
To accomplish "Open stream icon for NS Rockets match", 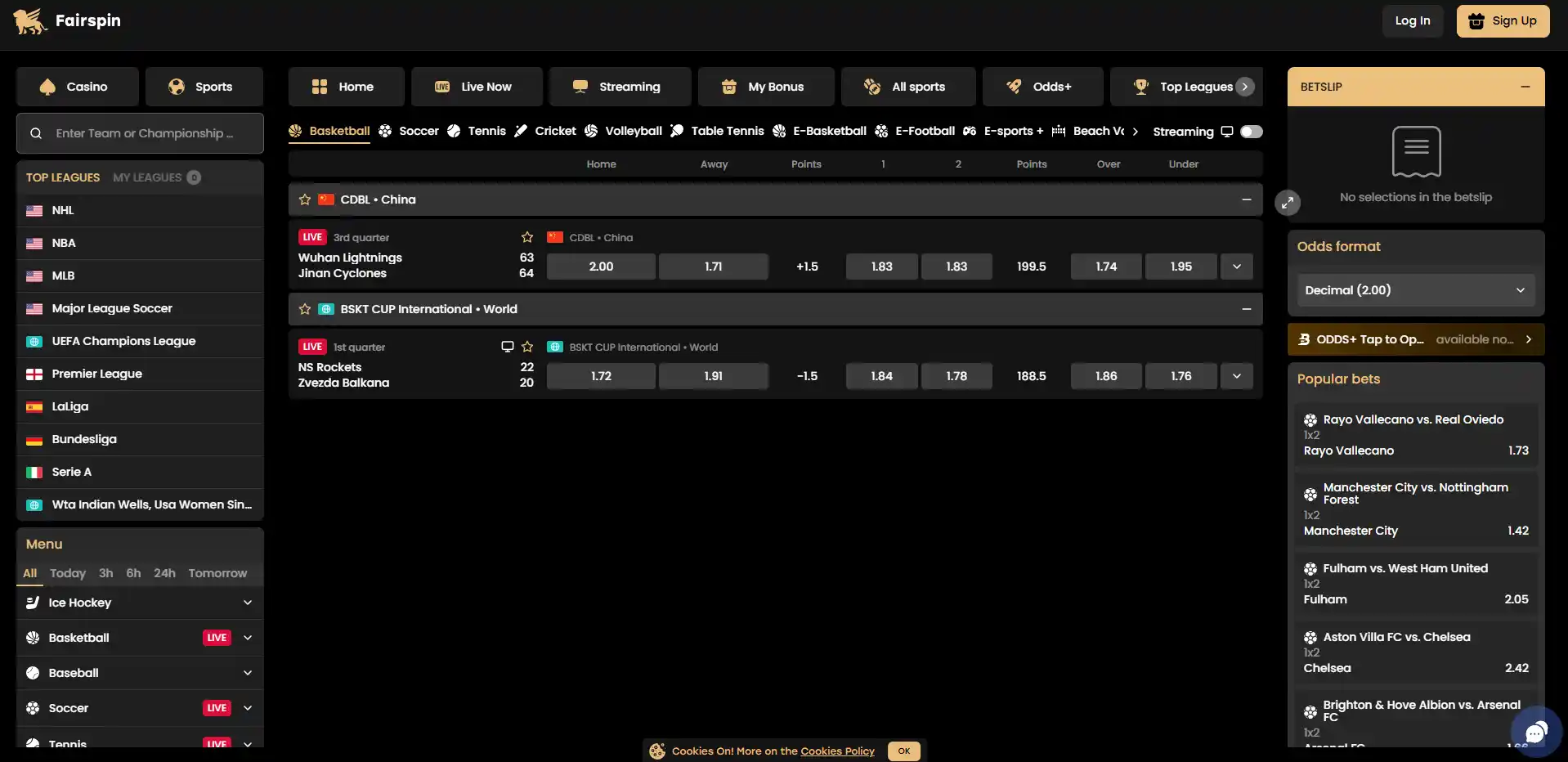I will tap(507, 347).
